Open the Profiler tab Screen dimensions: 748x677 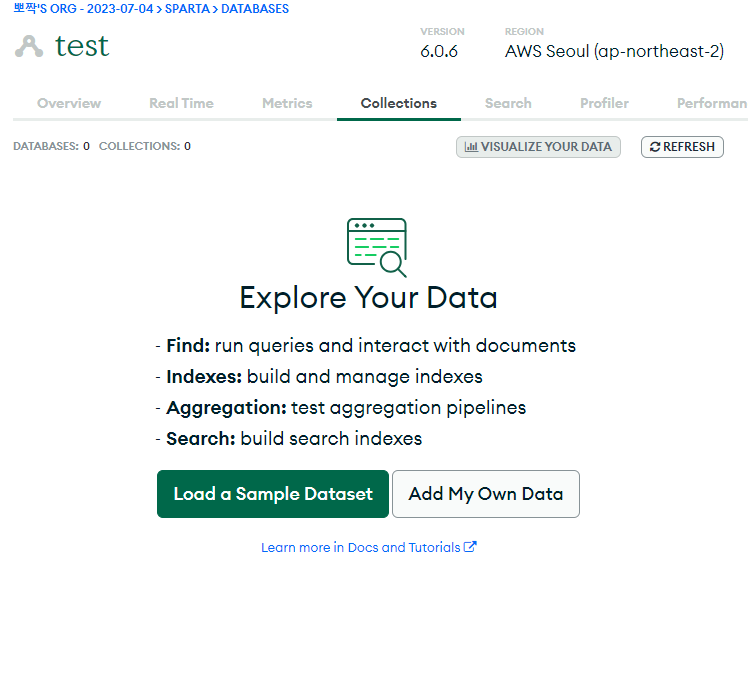(604, 103)
